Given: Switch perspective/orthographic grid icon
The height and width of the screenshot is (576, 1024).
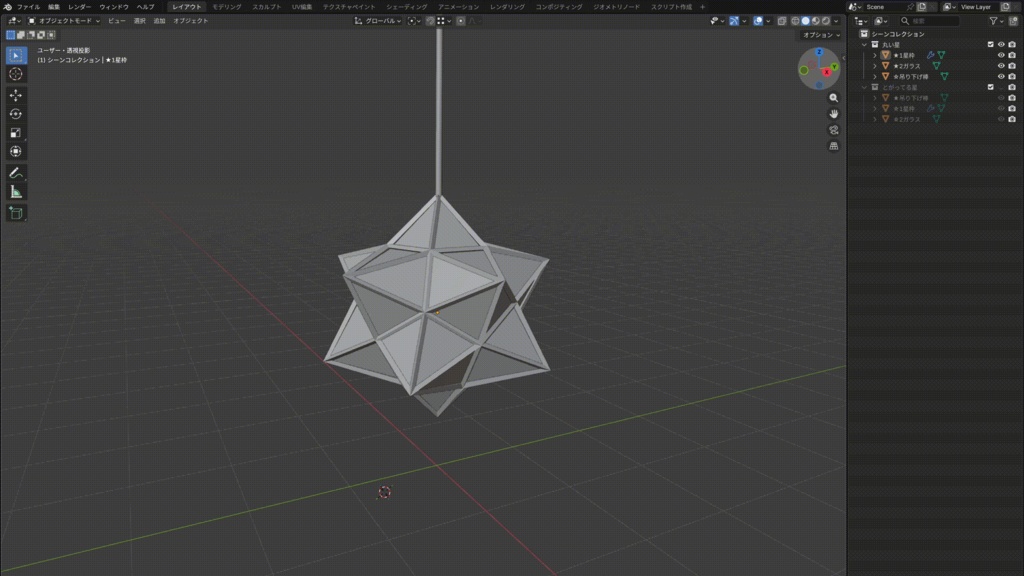Looking at the screenshot, I should click(833, 146).
